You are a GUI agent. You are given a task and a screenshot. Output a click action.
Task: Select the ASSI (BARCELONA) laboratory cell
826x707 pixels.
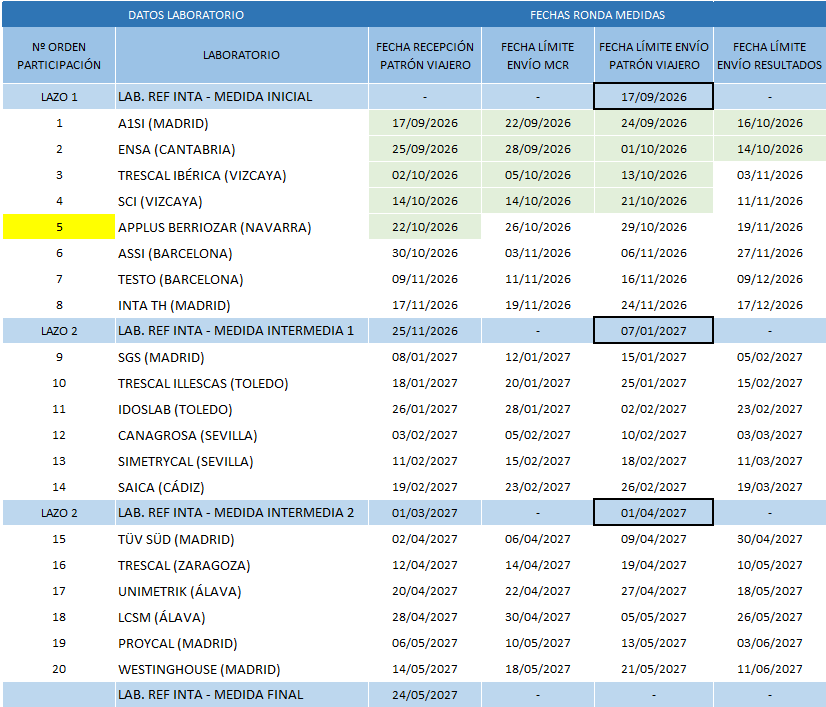(x=241, y=253)
